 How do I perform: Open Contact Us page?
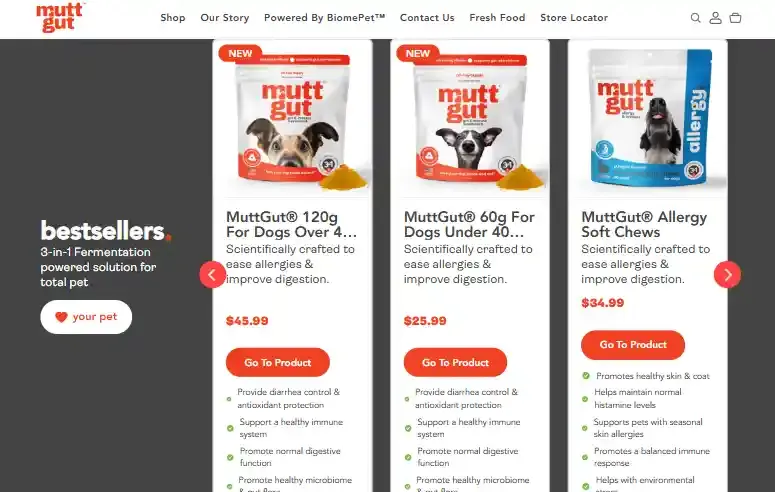(427, 18)
